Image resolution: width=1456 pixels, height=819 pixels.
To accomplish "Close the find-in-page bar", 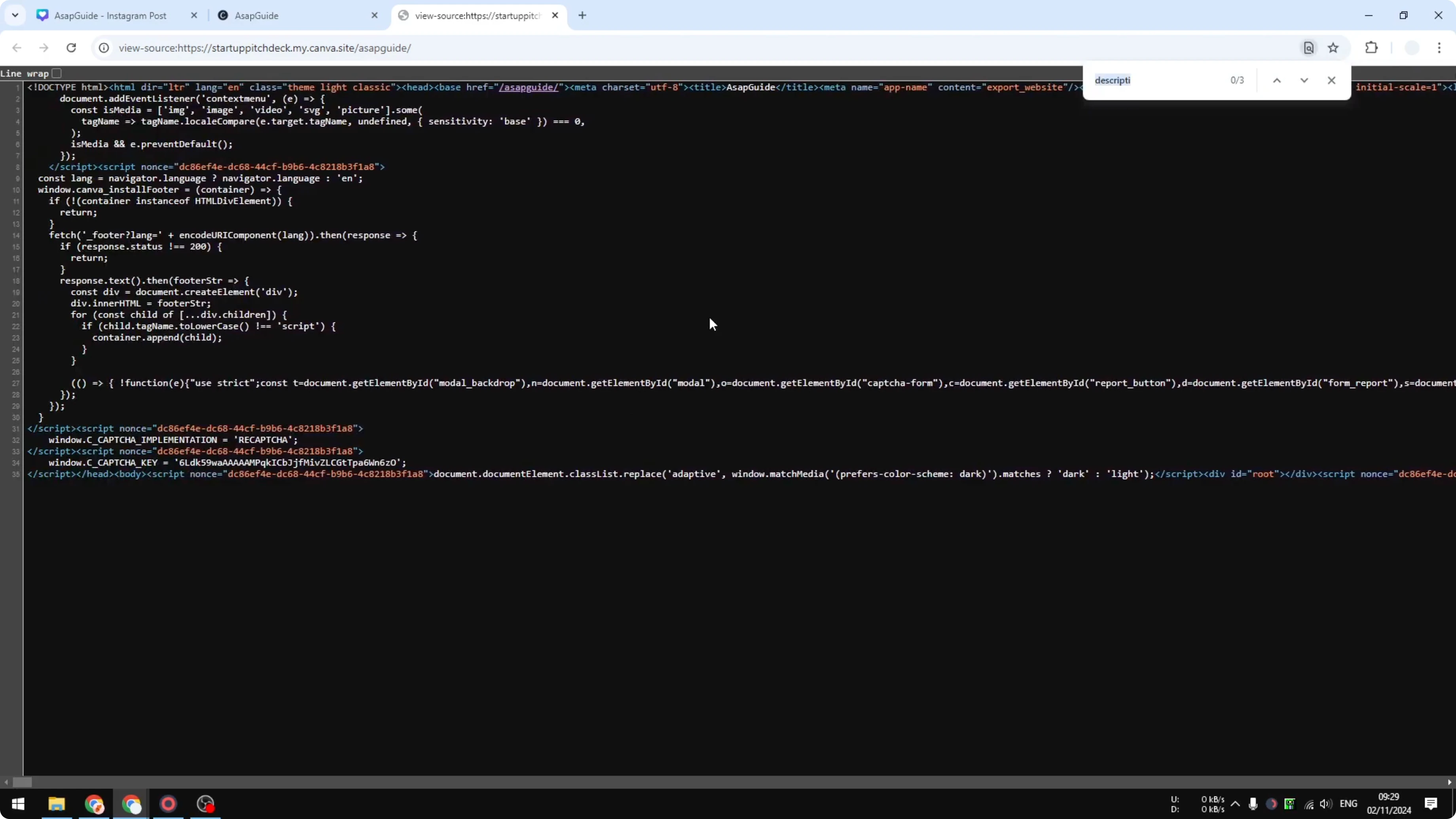I will 1332,80.
